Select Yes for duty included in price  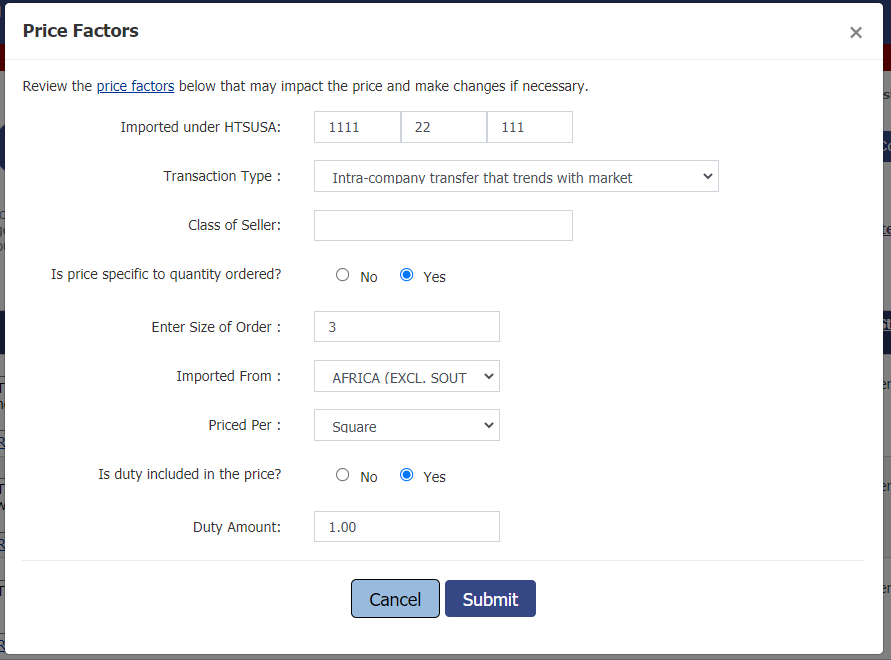pyautogui.click(x=407, y=475)
